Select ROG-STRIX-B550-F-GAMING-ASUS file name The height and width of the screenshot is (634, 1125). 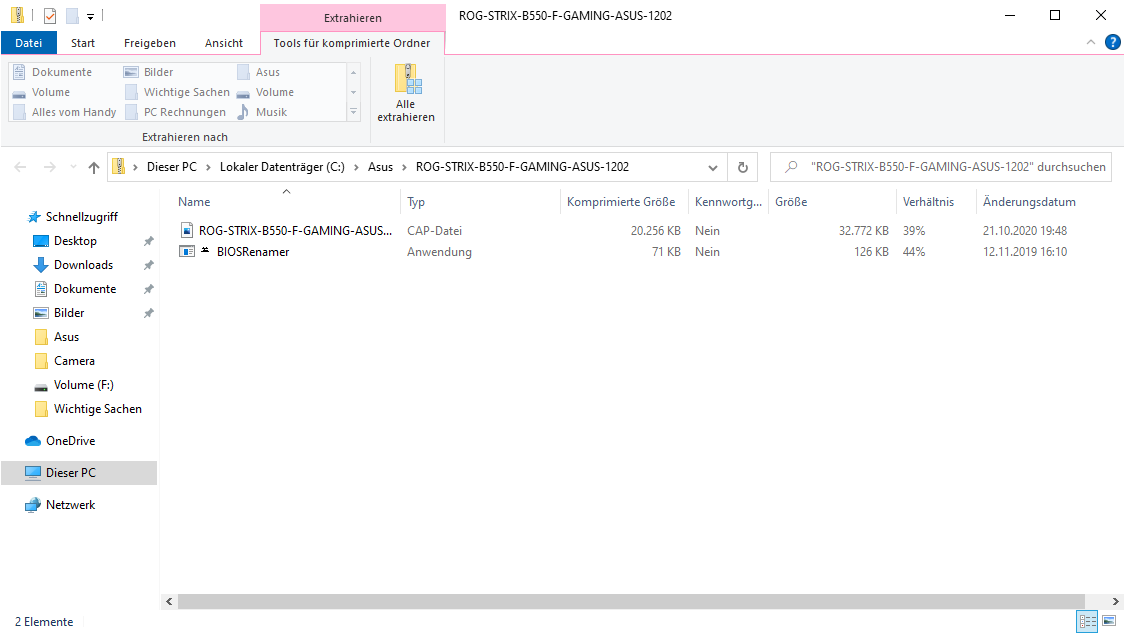(x=296, y=231)
